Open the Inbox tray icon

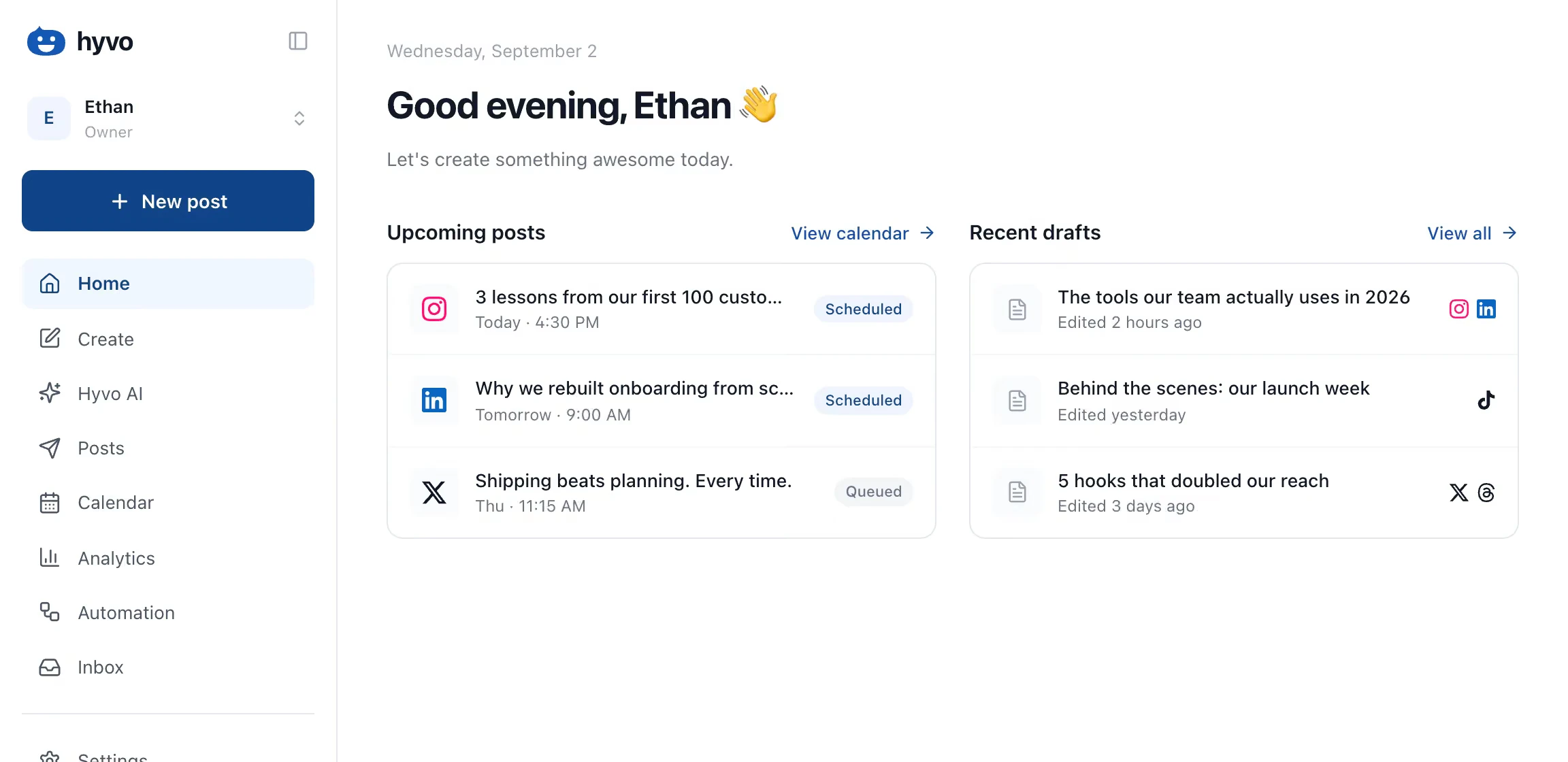coord(50,667)
